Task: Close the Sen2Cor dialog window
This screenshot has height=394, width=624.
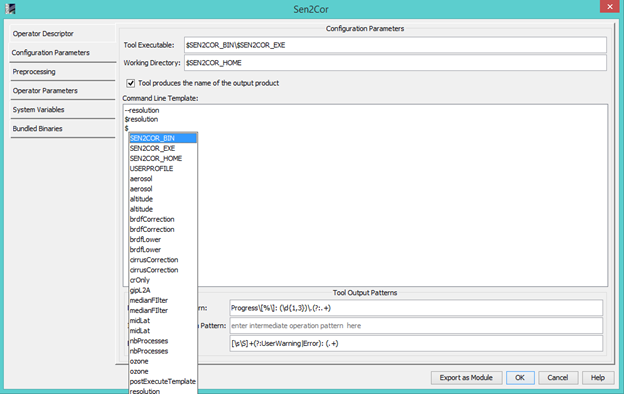Action: click(x=609, y=6)
